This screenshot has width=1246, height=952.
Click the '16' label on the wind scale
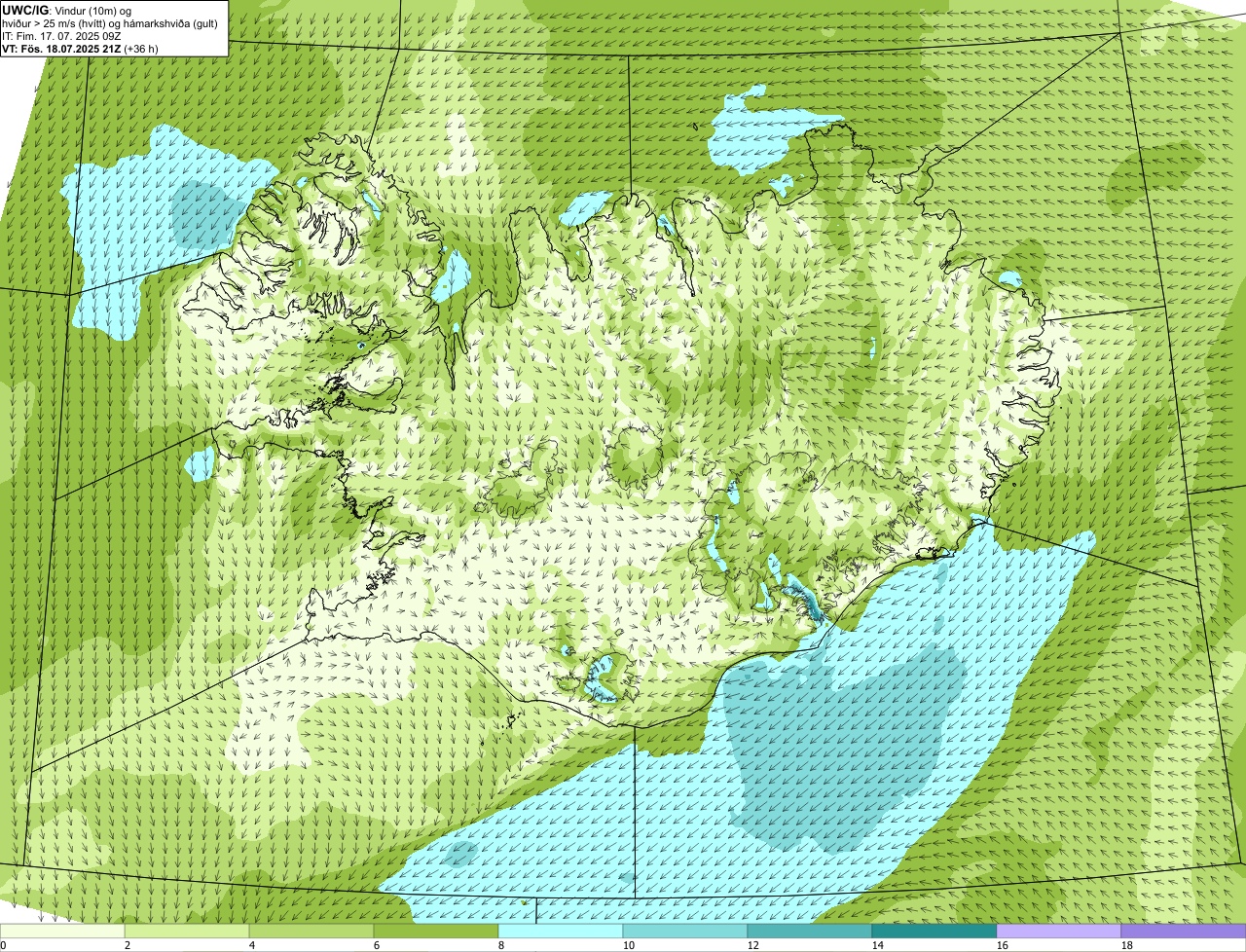tap(1002, 945)
